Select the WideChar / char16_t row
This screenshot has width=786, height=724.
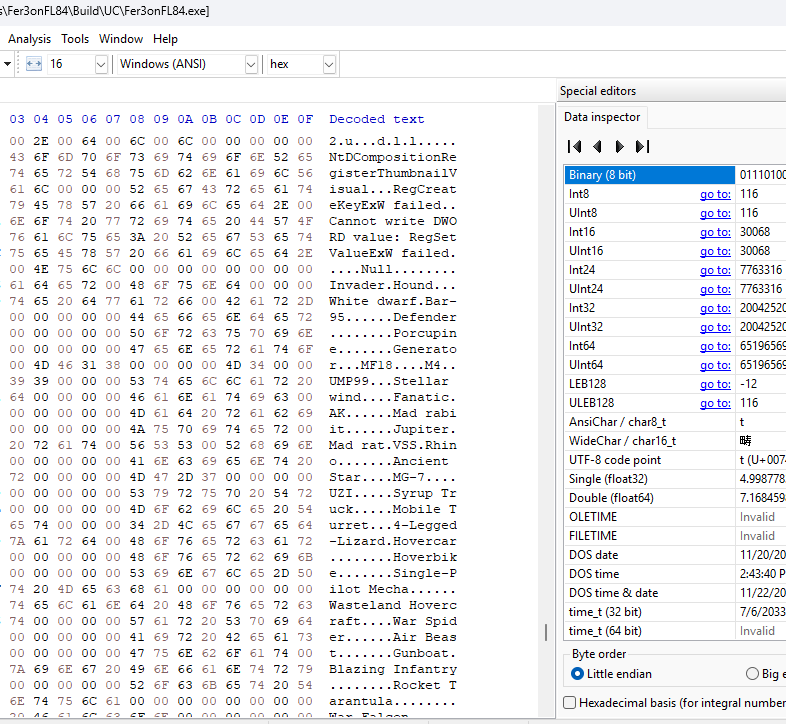675,441
